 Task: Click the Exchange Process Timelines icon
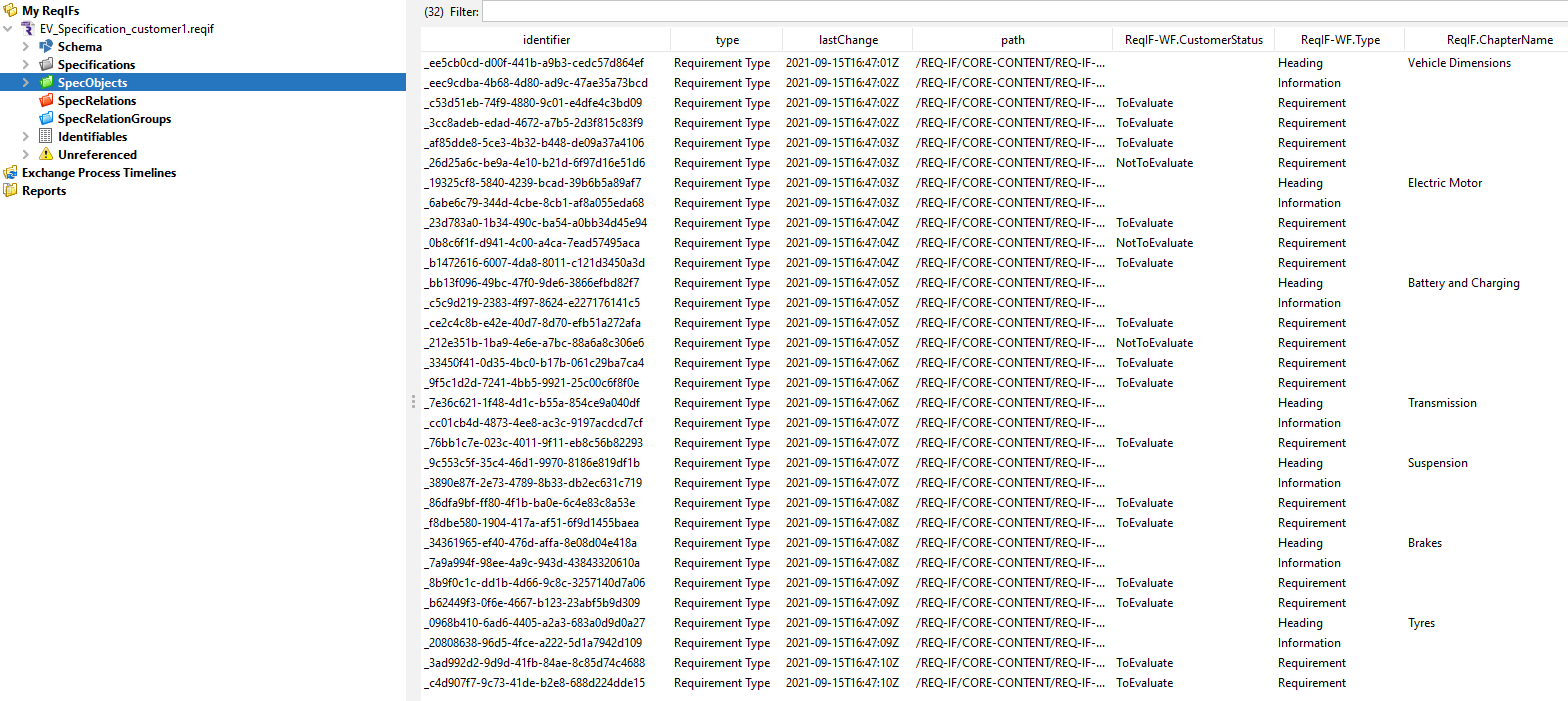point(11,173)
